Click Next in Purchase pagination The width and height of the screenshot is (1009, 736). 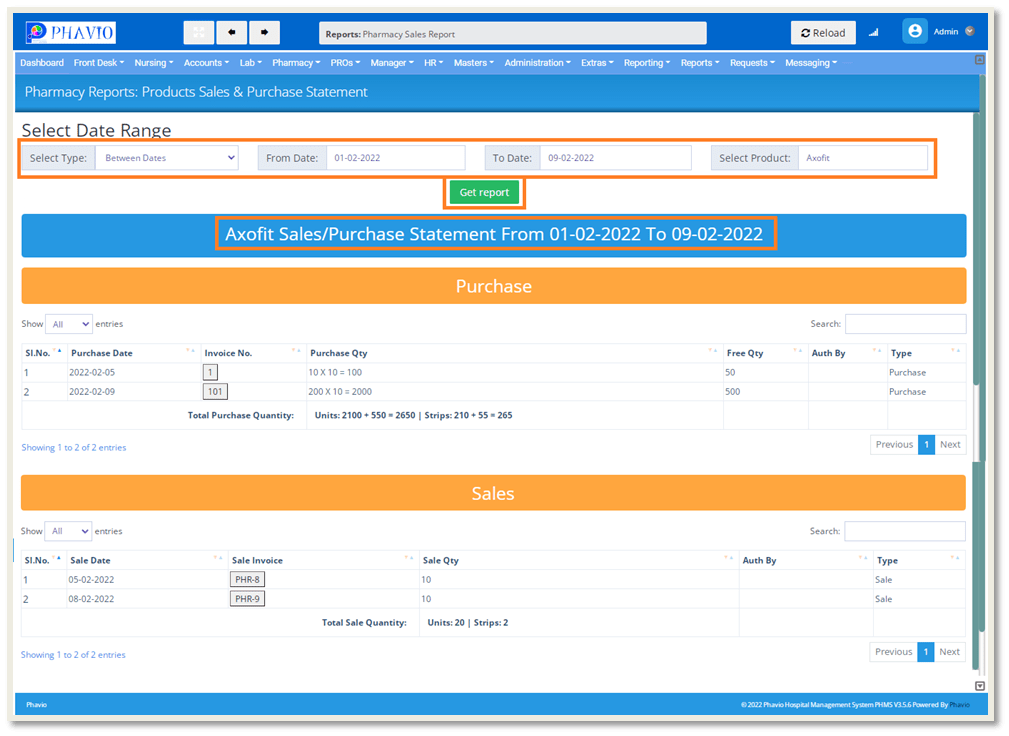point(950,445)
